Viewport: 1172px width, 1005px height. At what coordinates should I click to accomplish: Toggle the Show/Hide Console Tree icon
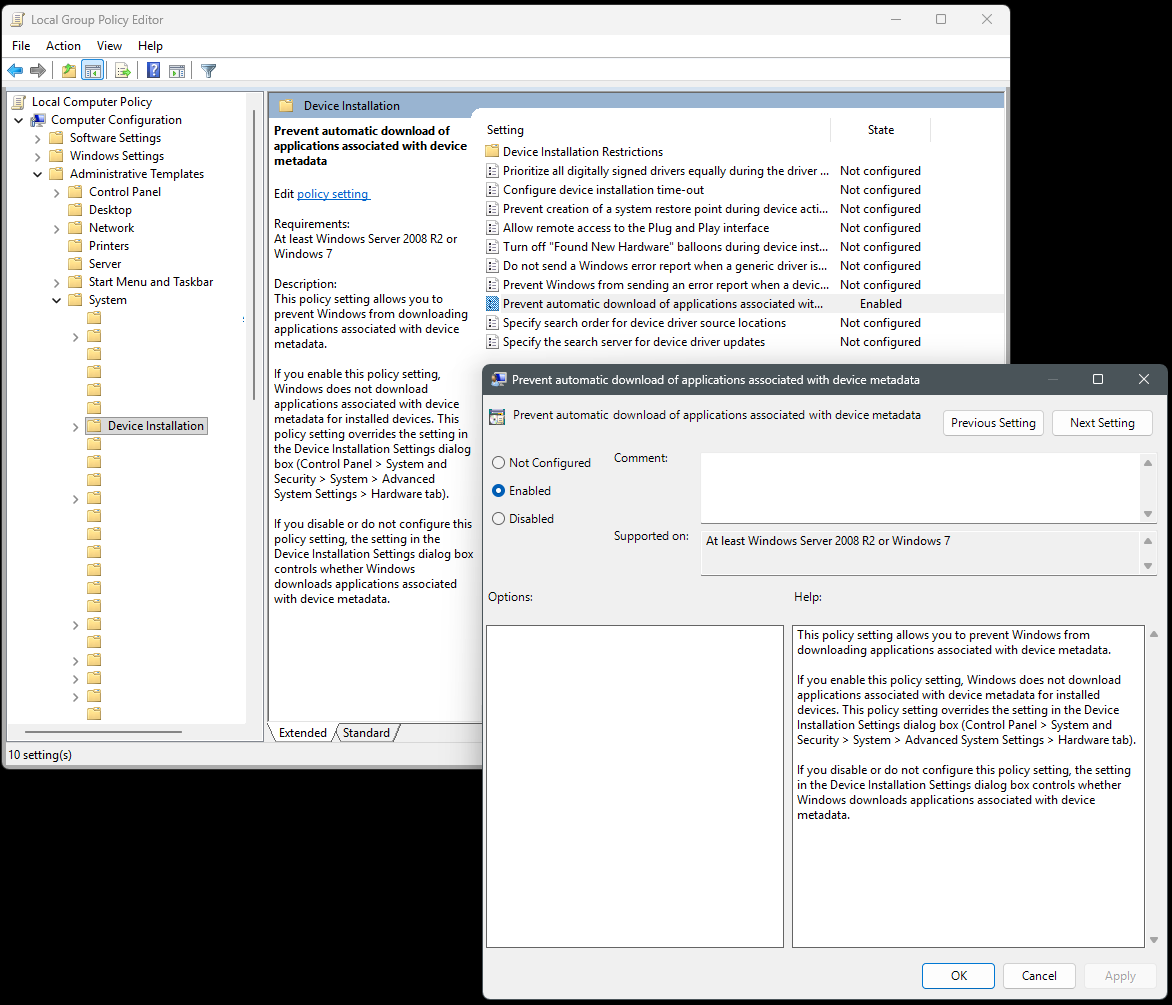(93, 71)
